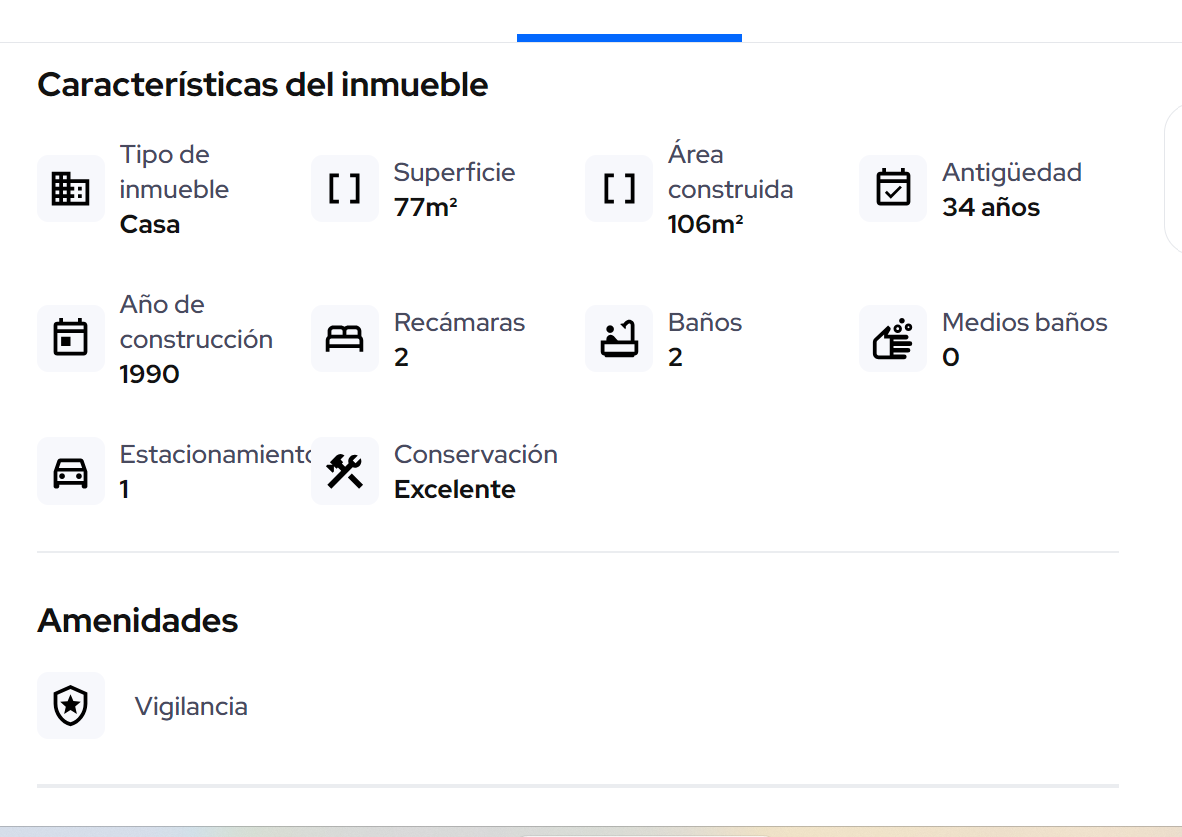The height and width of the screenshot is (837, 1182).
Task: Click the Amenidades section heading
Action: (x=137, y=620)
